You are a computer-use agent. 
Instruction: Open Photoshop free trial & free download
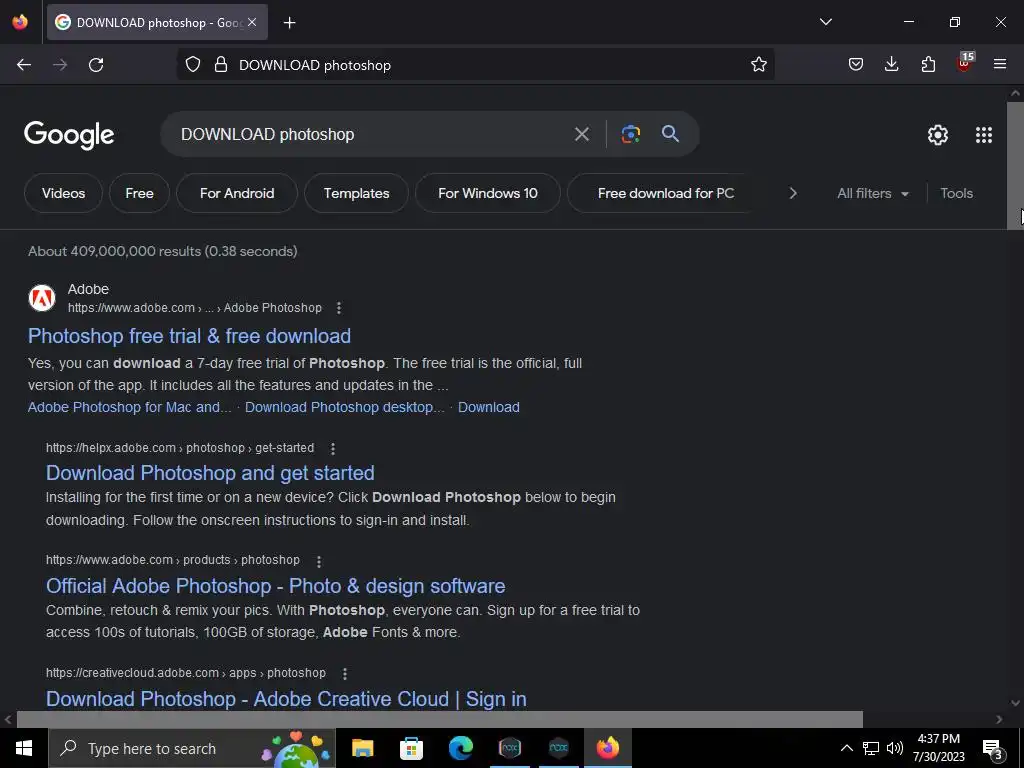click(189, 336)
